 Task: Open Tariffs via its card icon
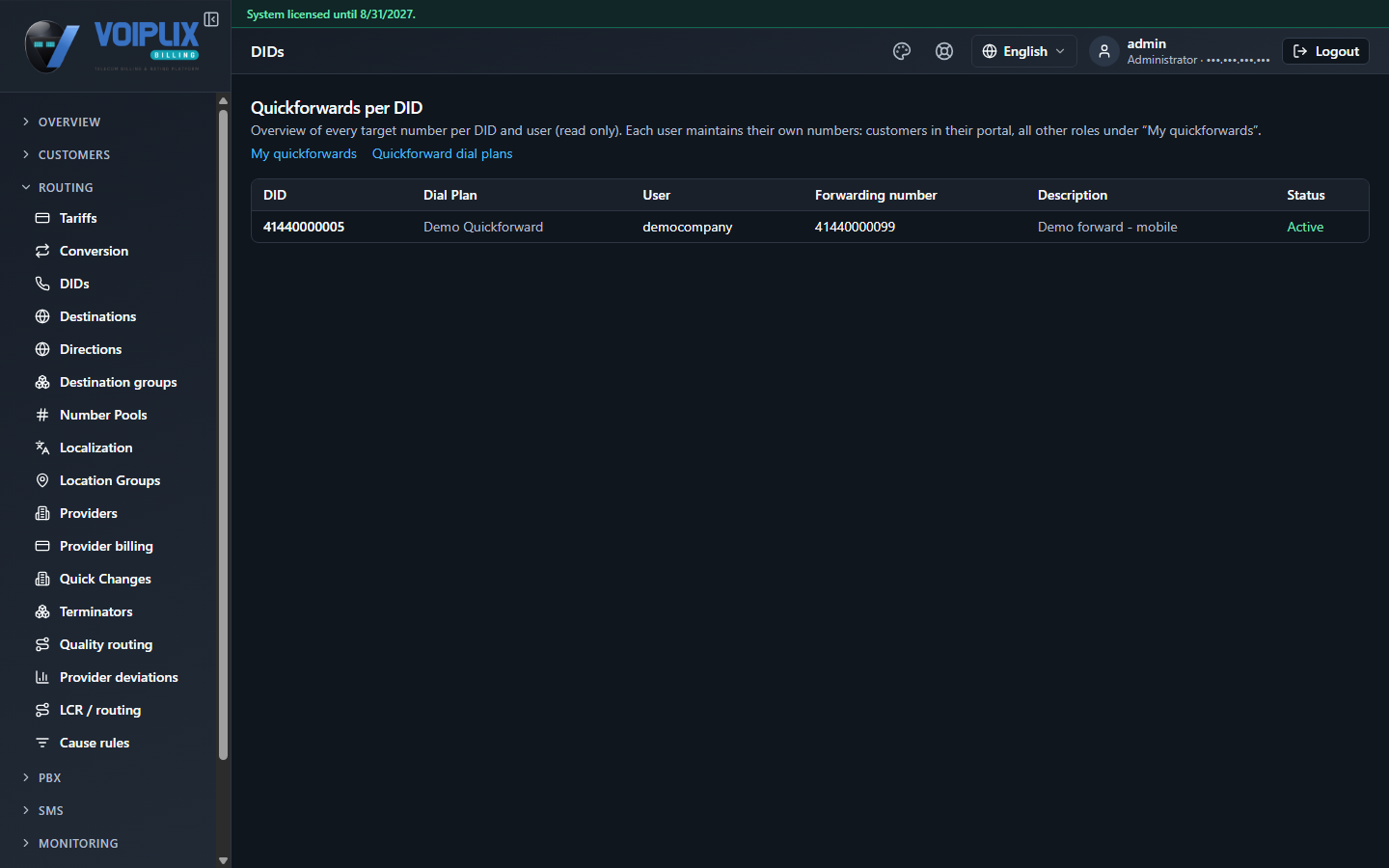point(42,218)
